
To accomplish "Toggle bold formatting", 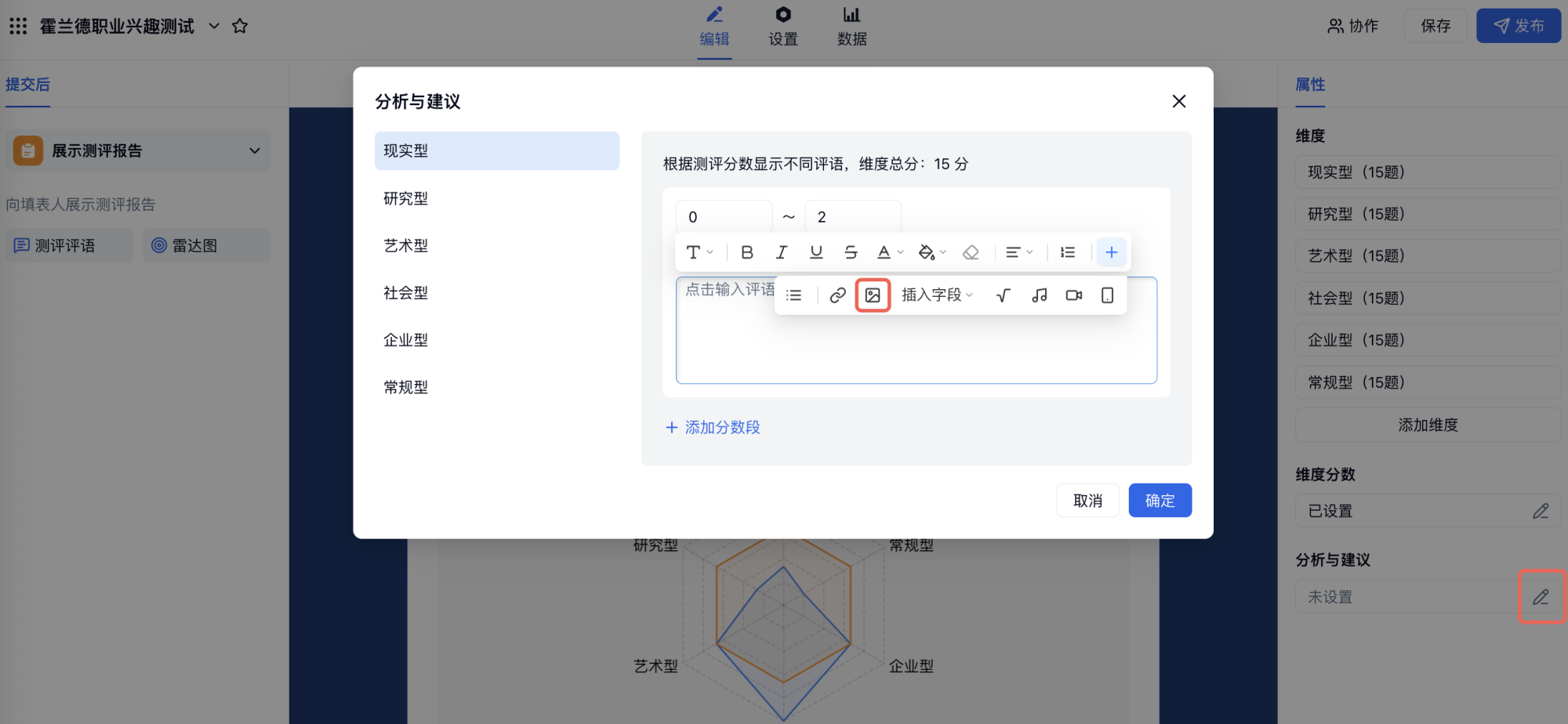I will pos(746,252).
